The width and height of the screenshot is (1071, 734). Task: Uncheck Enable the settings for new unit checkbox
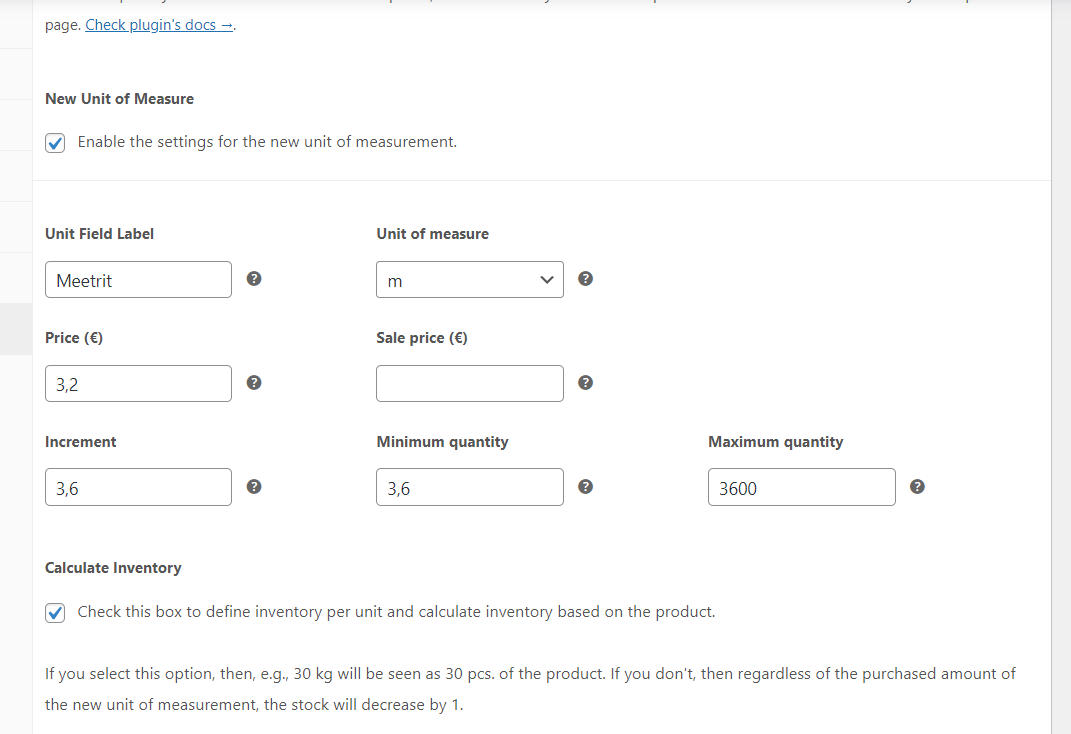(55, 143)
